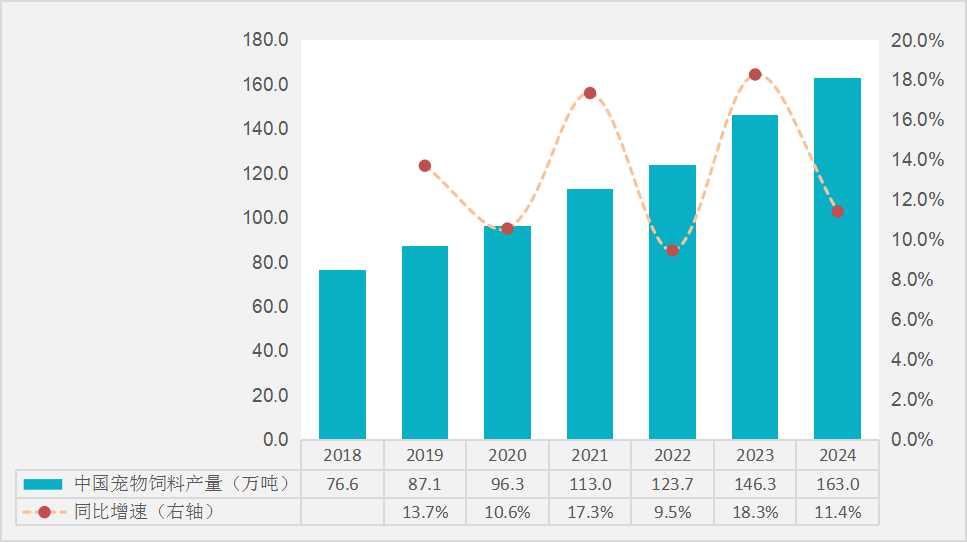Click the teal bar for year 2022
Screen dimensions: 967x543
click(672, 302)
